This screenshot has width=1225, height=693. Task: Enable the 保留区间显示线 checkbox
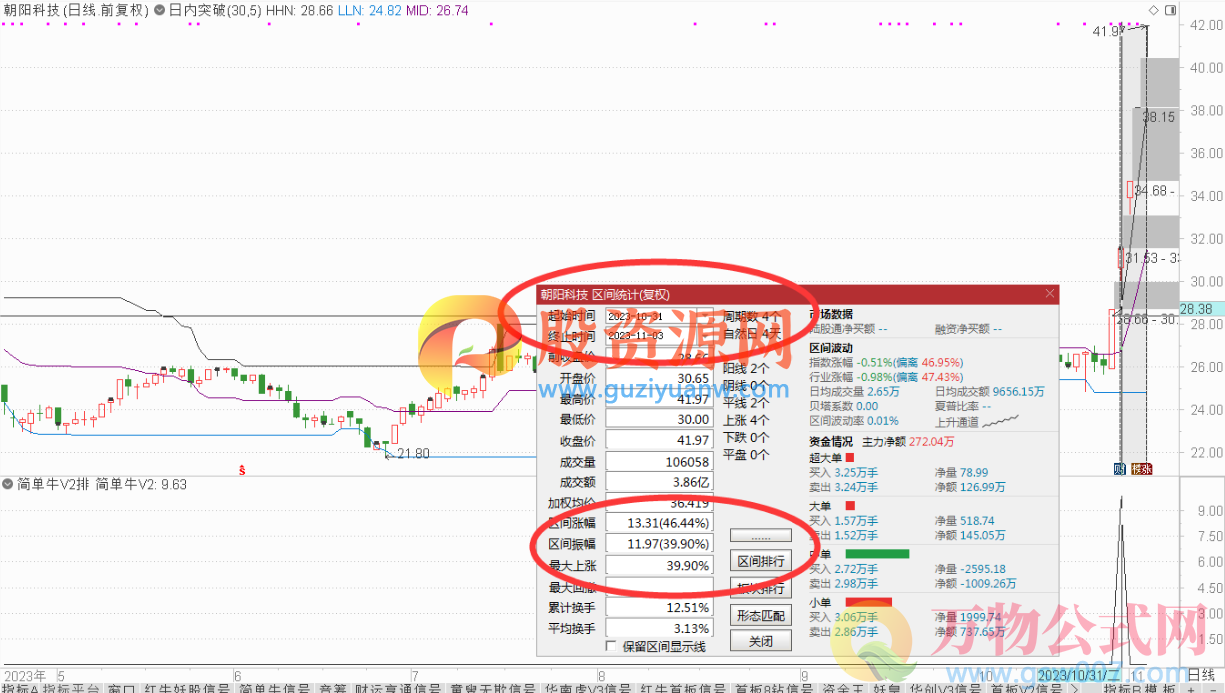tap(611, 647)
